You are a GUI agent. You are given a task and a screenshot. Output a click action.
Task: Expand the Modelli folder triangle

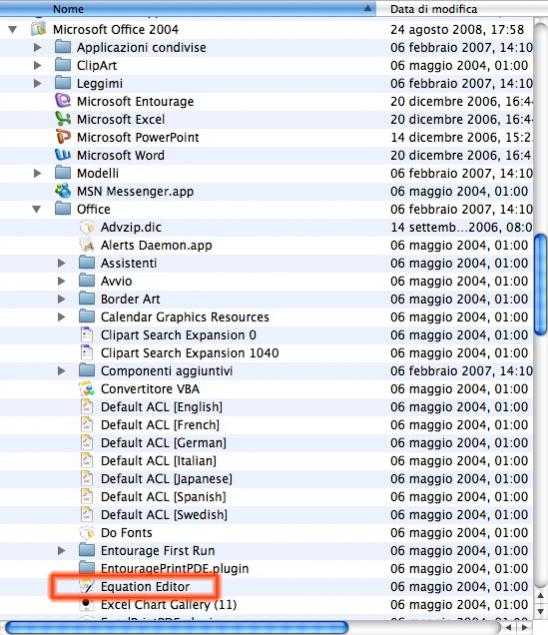[37, 173]
